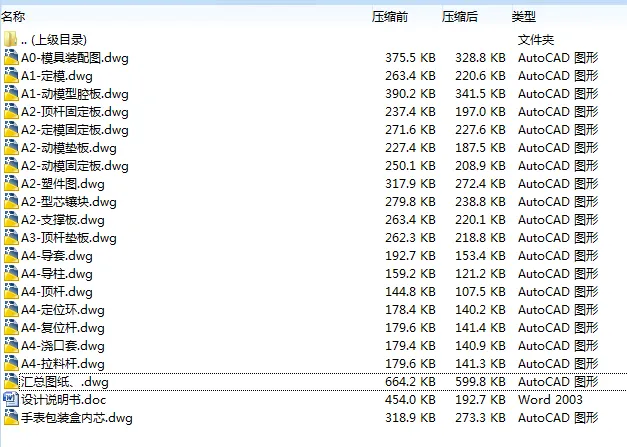Click the 390.2 KB original size value
This screenshot has height=447, width=627.
coord(410,94)
